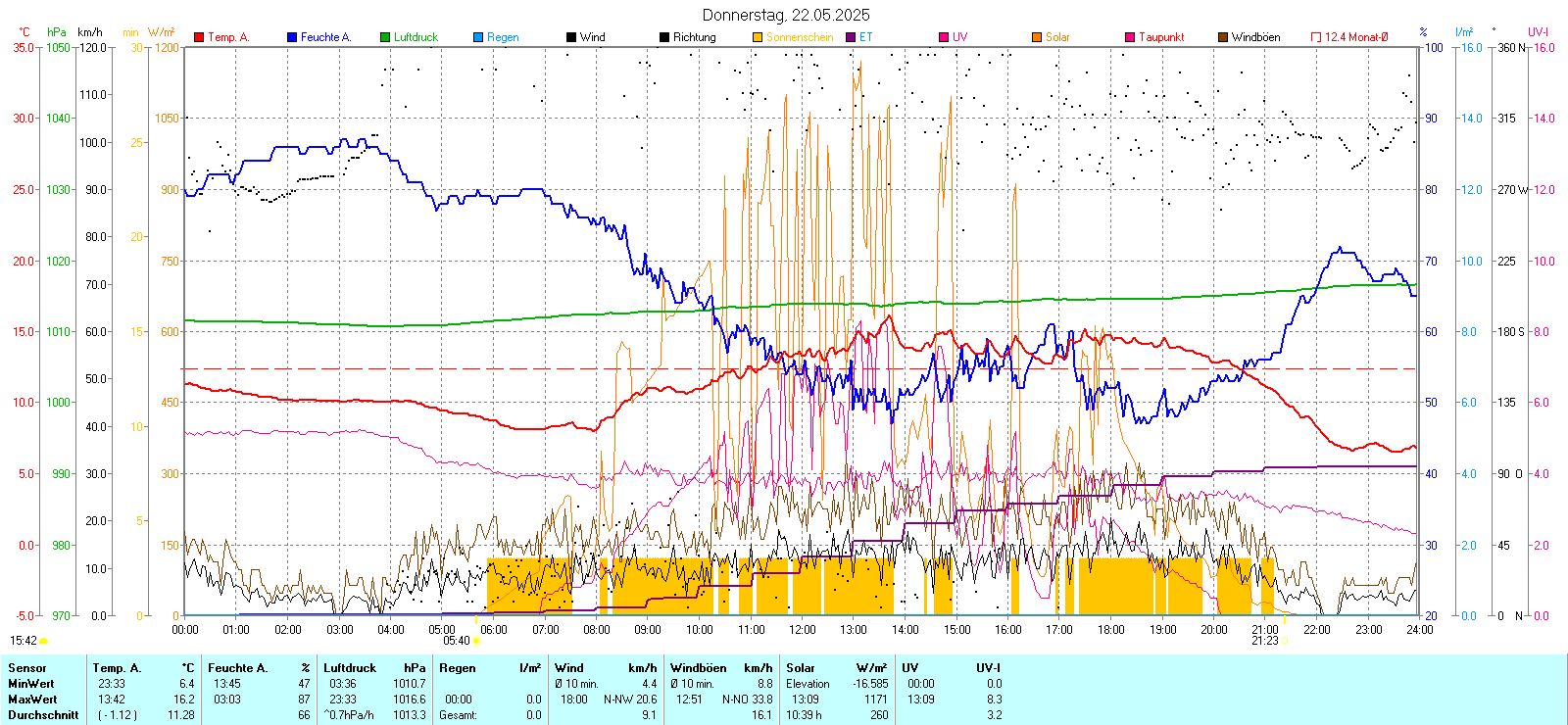Click the red Temp. A. legend square
The width and height of the screenshot is (1568, 725).
point(199,37)
